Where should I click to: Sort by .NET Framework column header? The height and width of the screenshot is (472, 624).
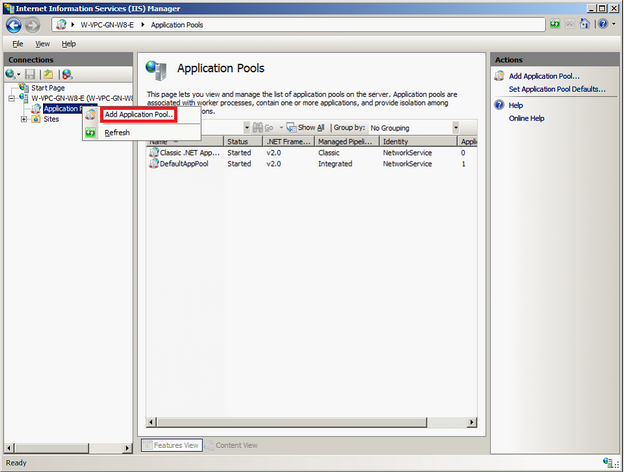coord(289,141)
